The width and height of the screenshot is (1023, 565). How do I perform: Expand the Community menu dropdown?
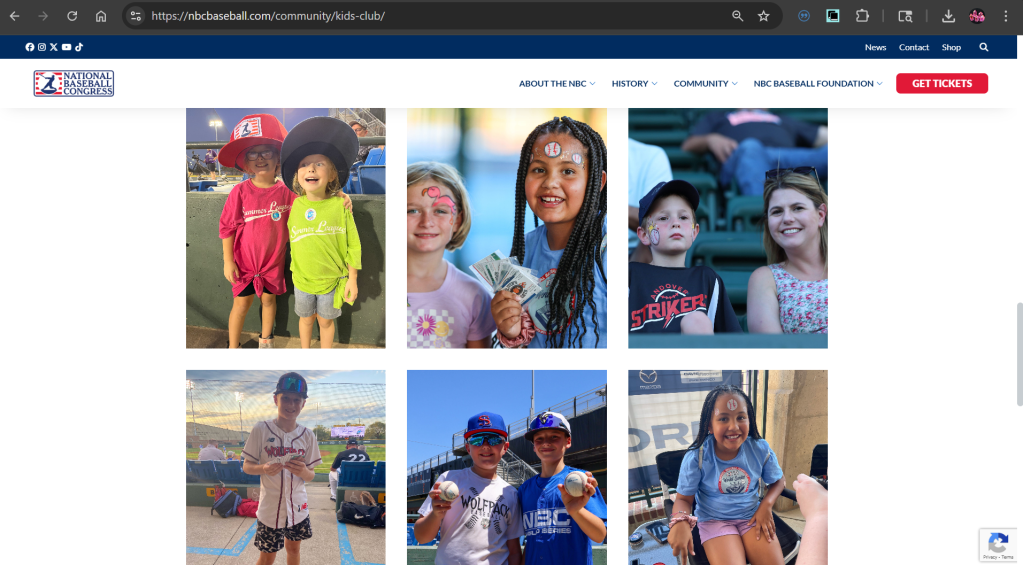pos(705,84)
